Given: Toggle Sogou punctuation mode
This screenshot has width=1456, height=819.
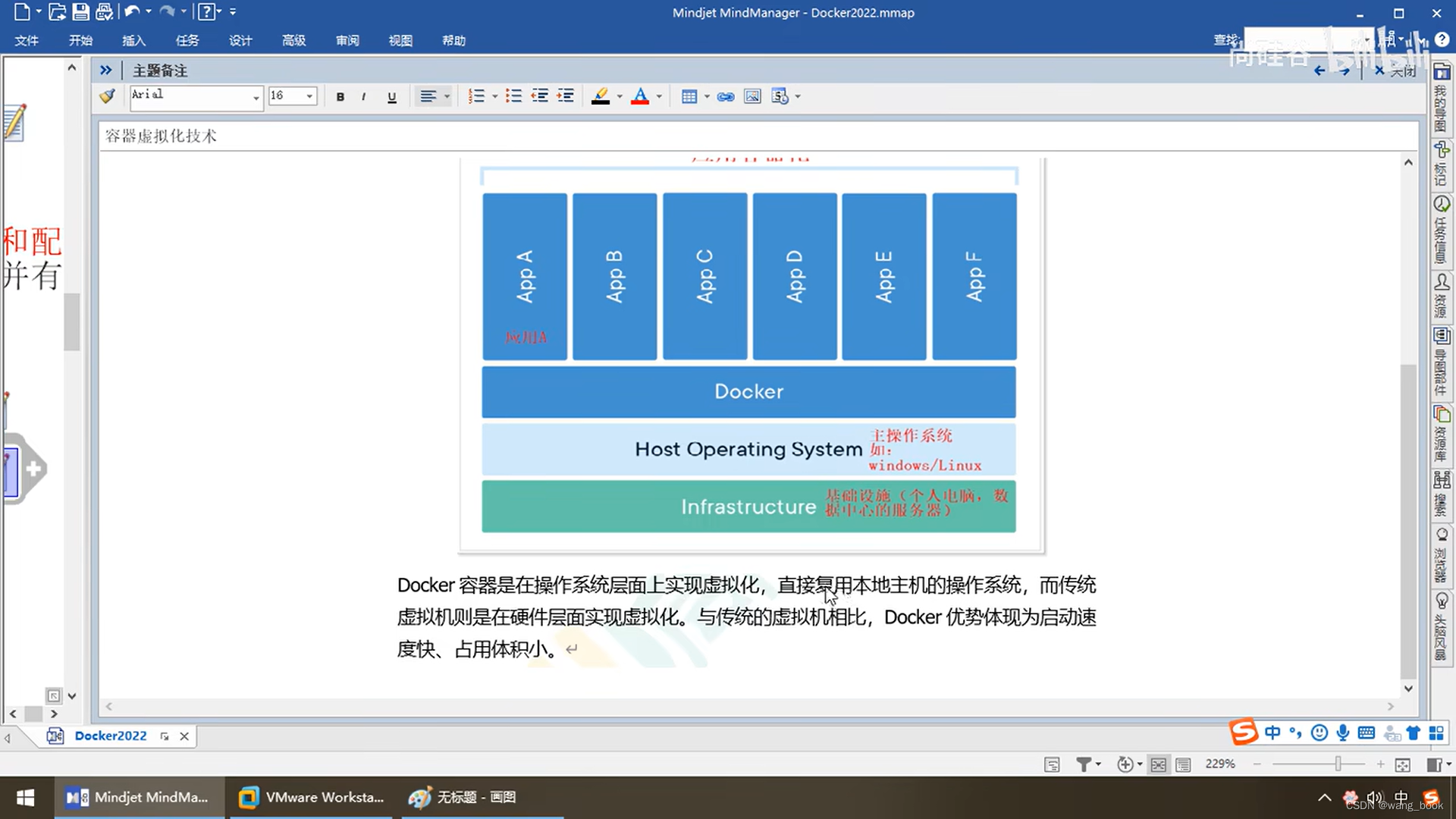Looking at the screenshot, I should 1295,733.
